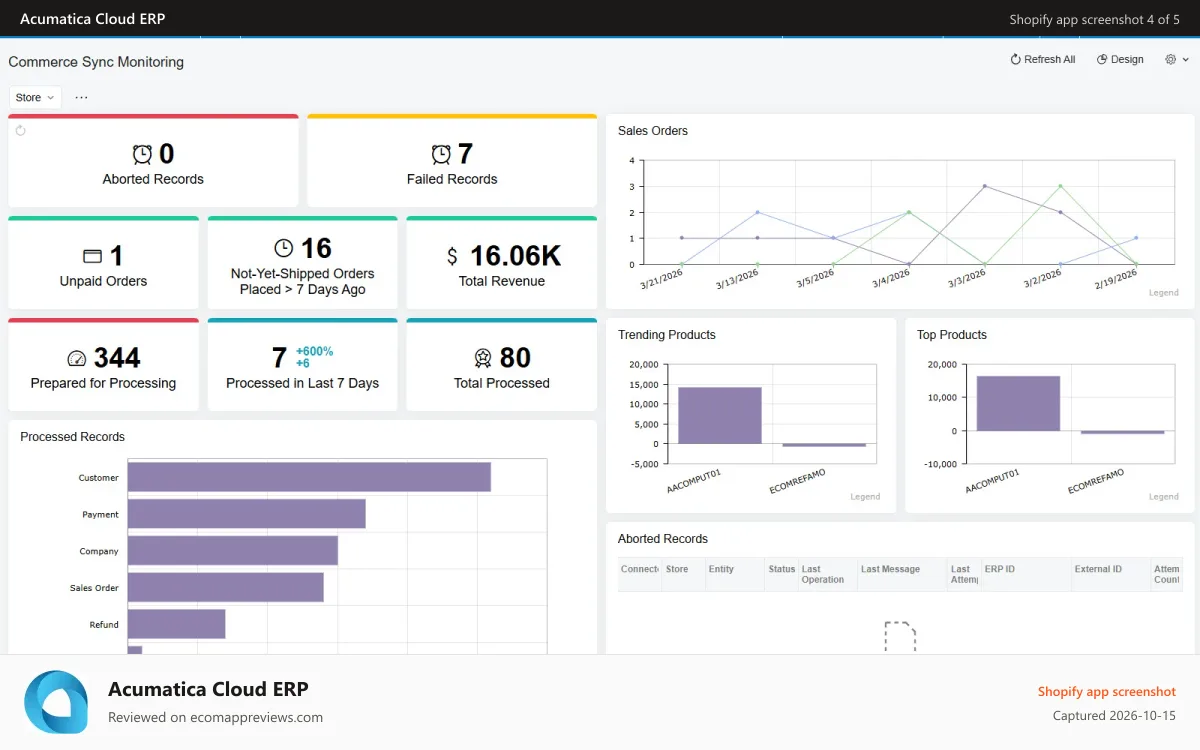The image size is (1200, 750).
Task: Click the Commerce Sync Monitoring title
Action: 96,62
